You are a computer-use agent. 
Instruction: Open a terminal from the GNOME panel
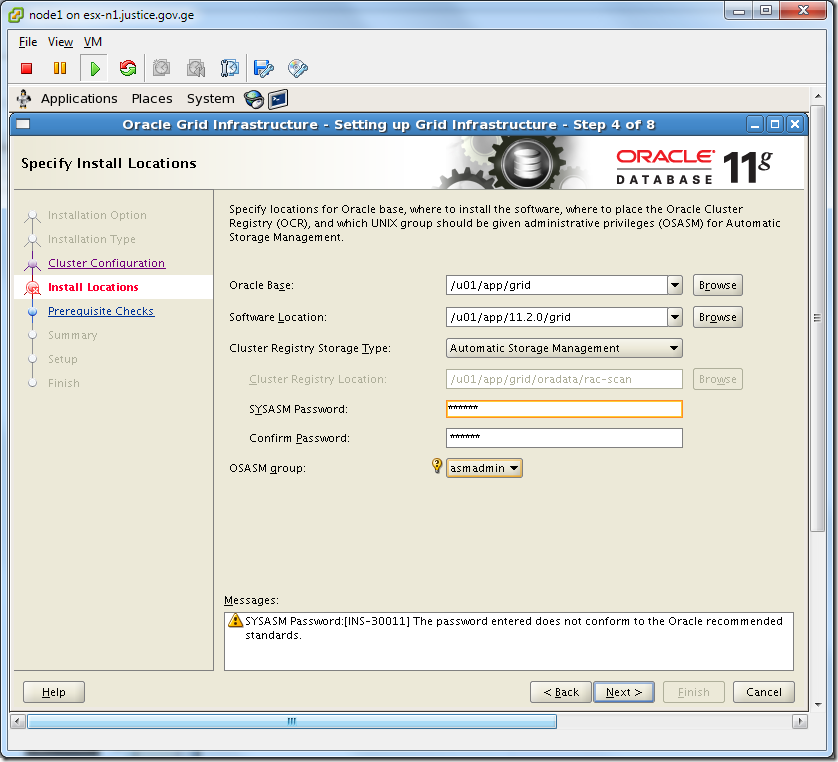coord(277,99)
